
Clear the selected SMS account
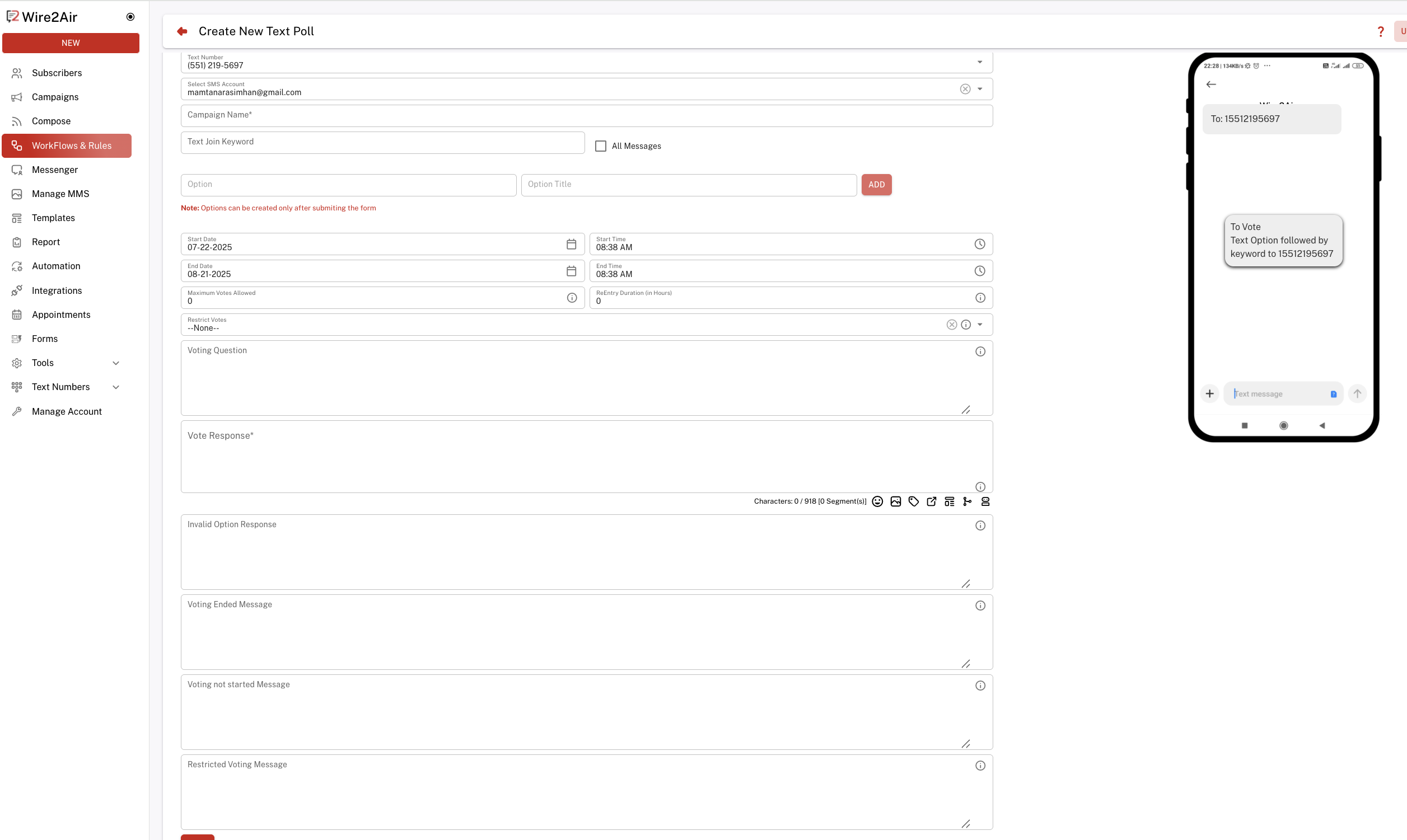point(965,89)
